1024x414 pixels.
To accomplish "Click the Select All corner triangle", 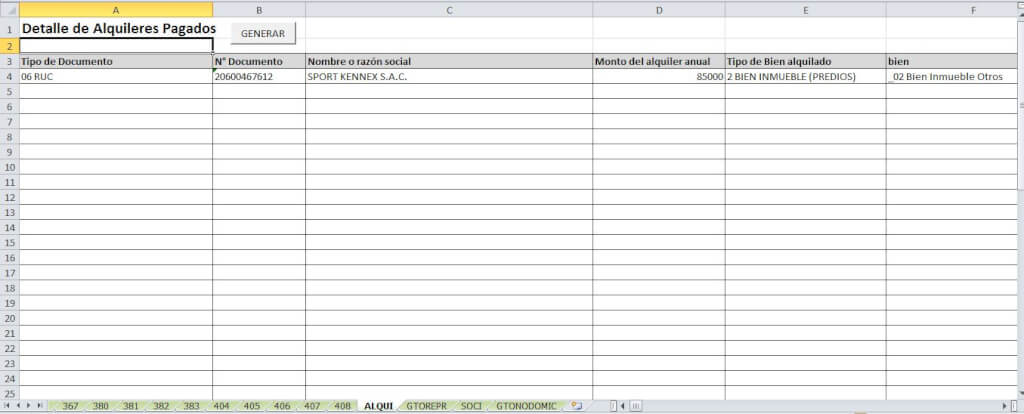I will (9, 9).
